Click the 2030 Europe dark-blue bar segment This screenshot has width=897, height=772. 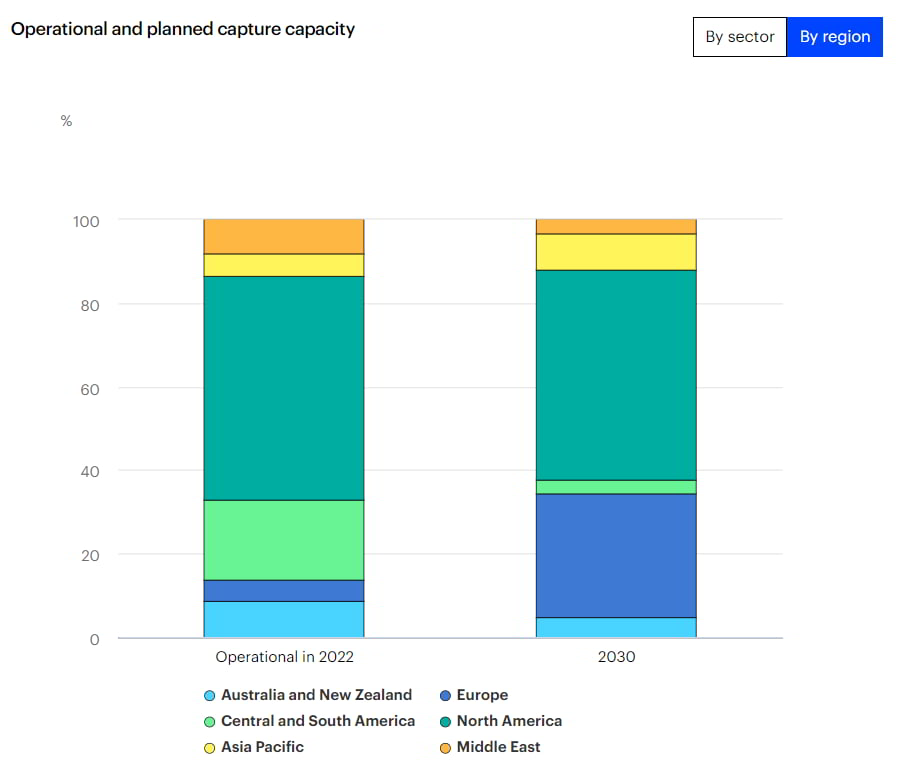[616, 556]
